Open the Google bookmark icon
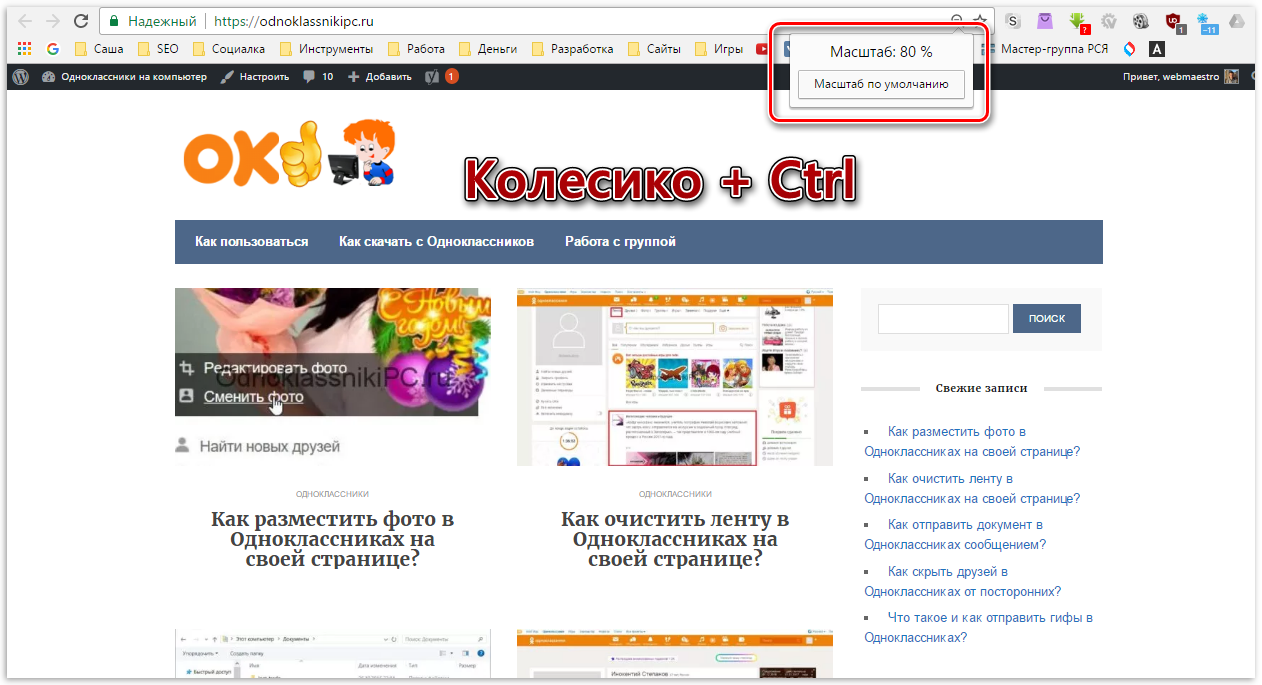 pos(52,48)
